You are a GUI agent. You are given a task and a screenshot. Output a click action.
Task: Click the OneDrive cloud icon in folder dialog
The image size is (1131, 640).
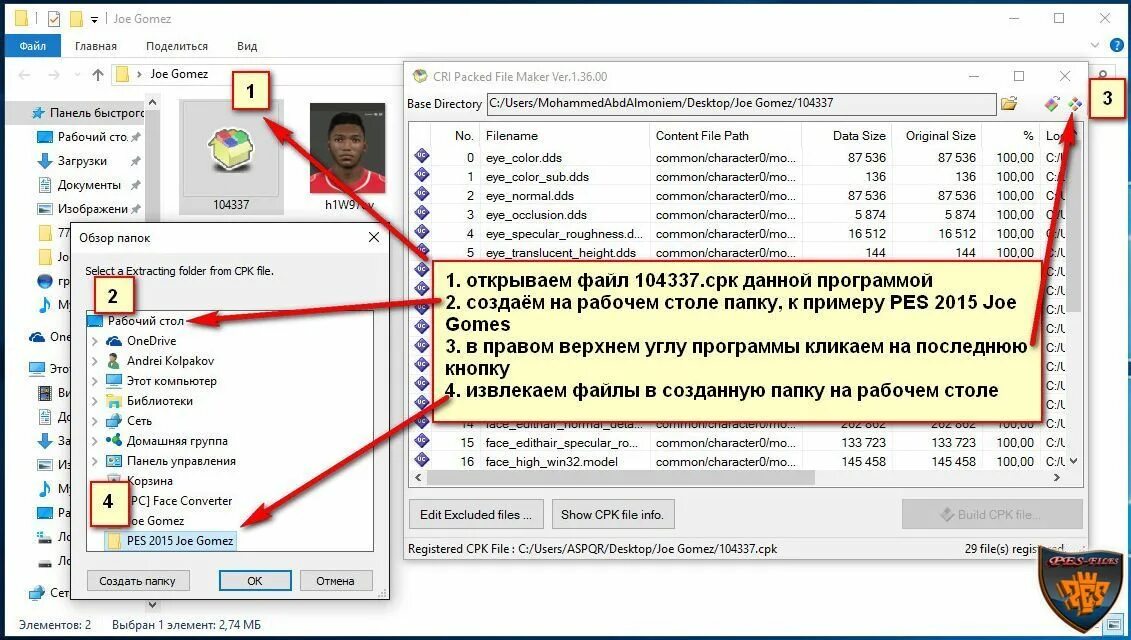click(114, 341)
